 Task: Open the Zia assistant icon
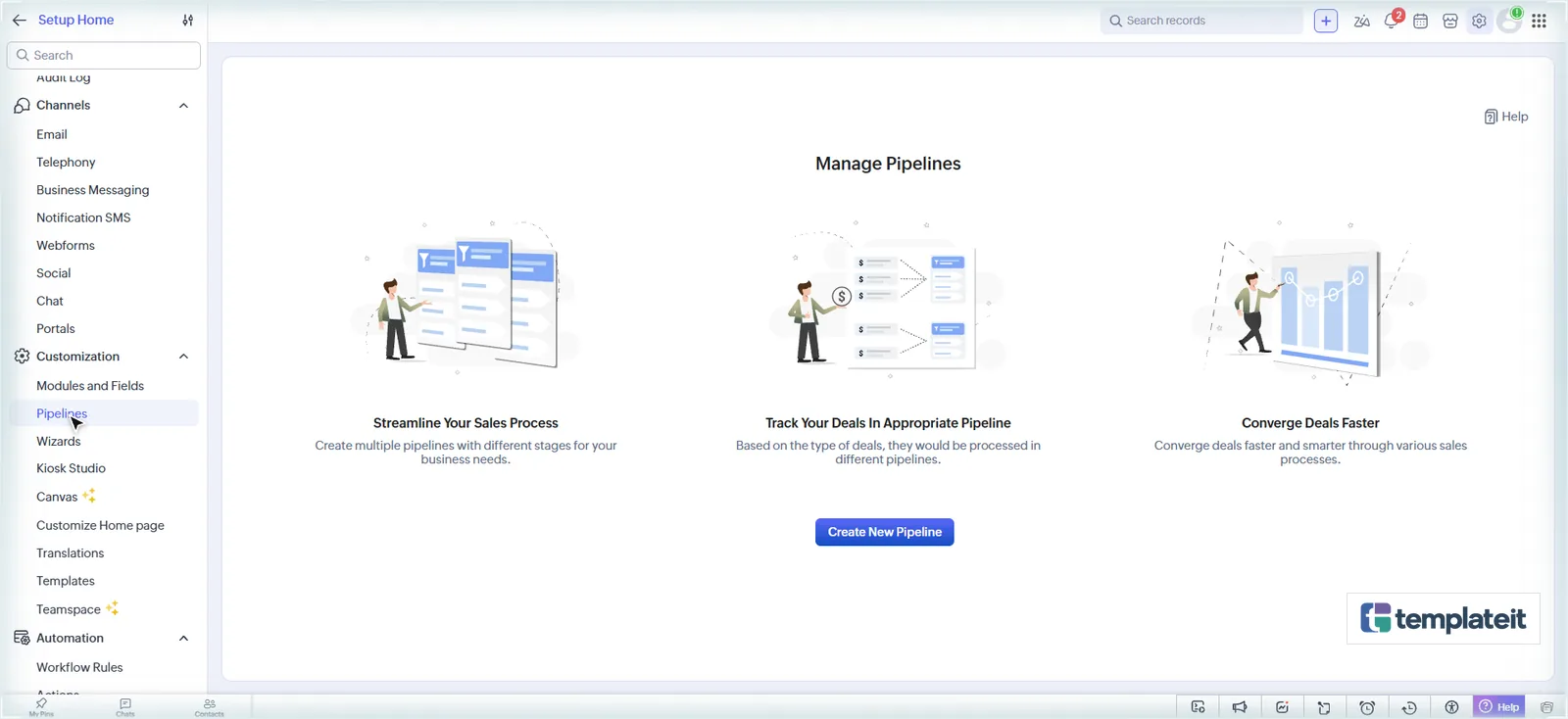point(1361,21)
